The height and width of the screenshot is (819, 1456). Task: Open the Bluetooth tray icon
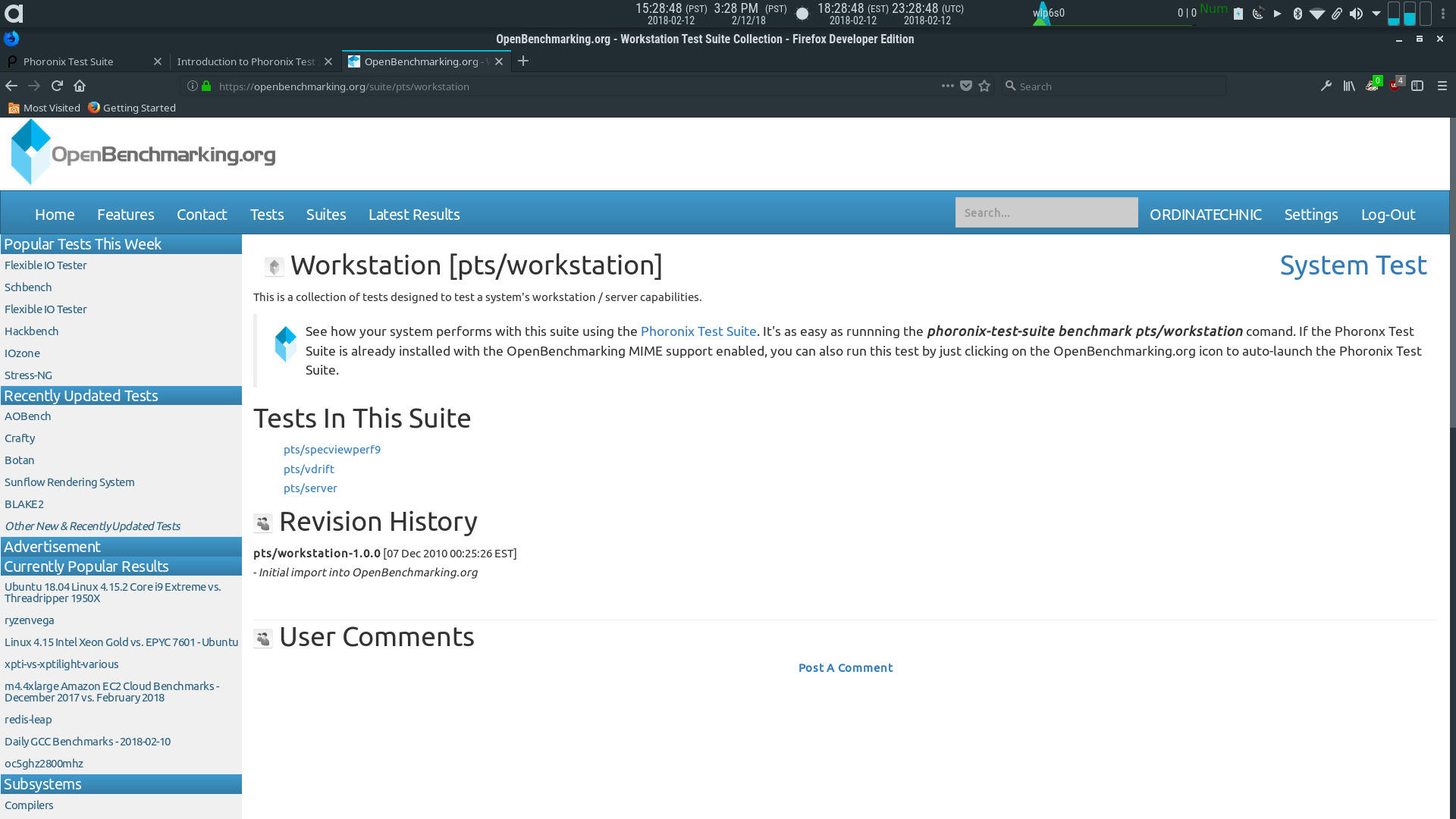coord(1298,13)
